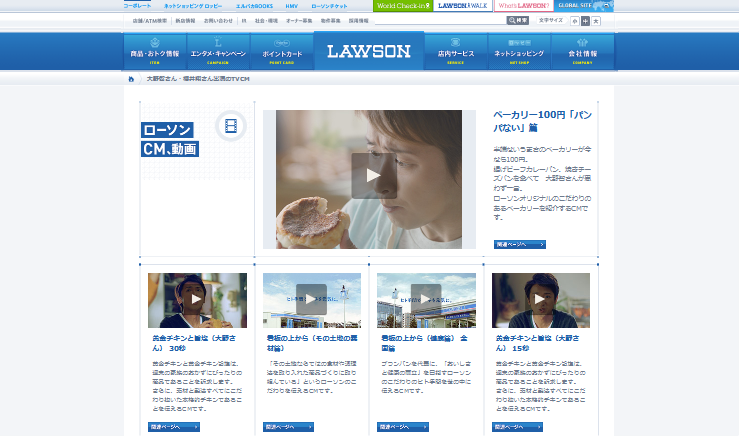
Task: Open the ポイントカード POINT CARD menu
Action: 282,52
